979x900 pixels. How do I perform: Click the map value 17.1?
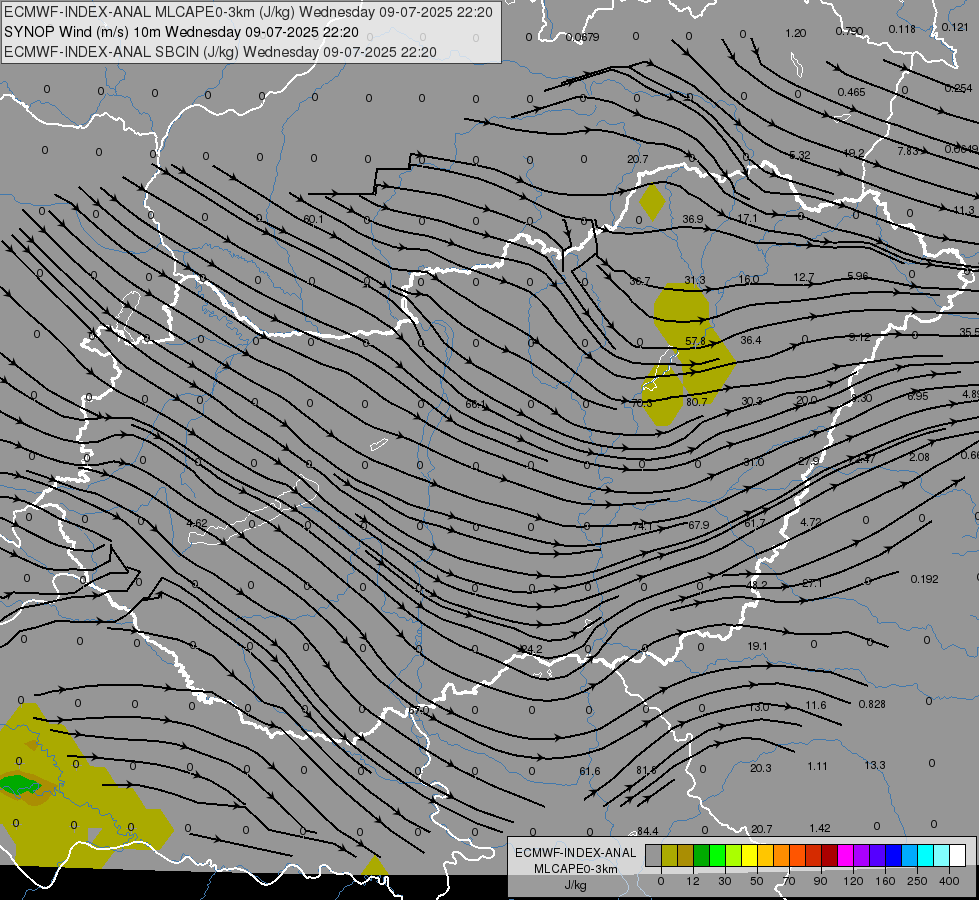coord(747,219)
